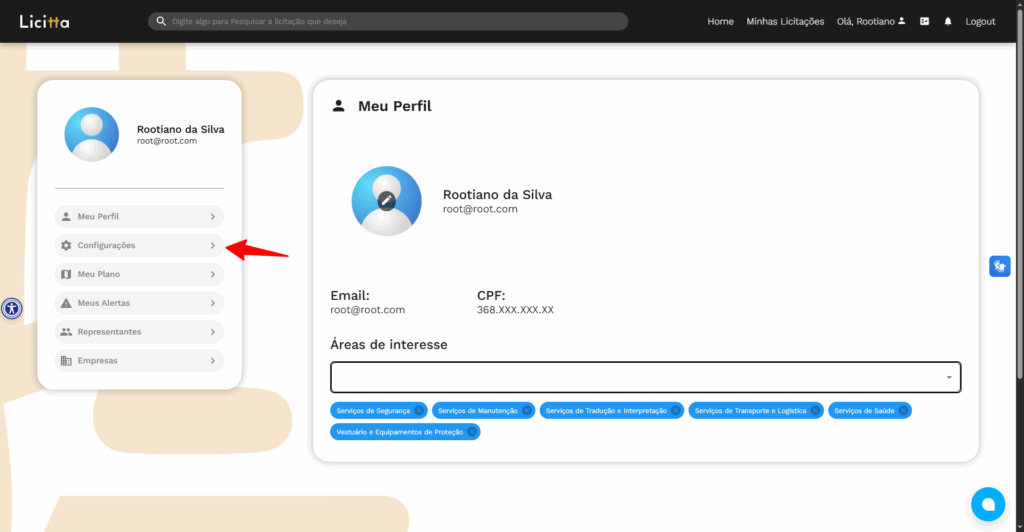Open notifications bell
The height and width of the screenshot is (532, 1024).
coord(948,22)
